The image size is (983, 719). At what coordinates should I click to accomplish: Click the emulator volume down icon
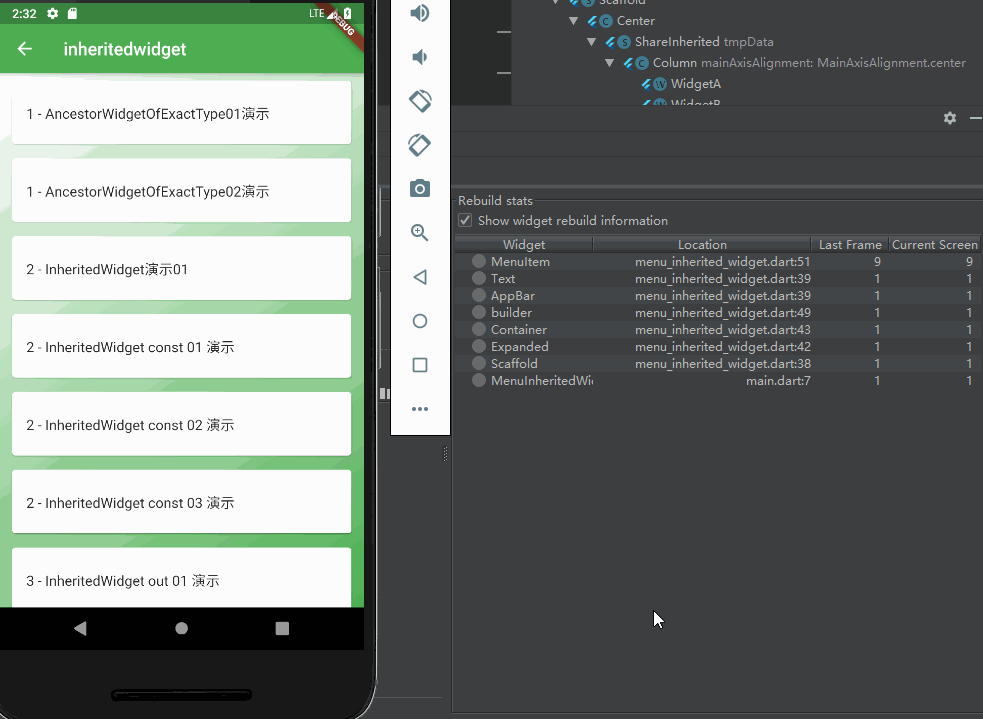(419, 57)
